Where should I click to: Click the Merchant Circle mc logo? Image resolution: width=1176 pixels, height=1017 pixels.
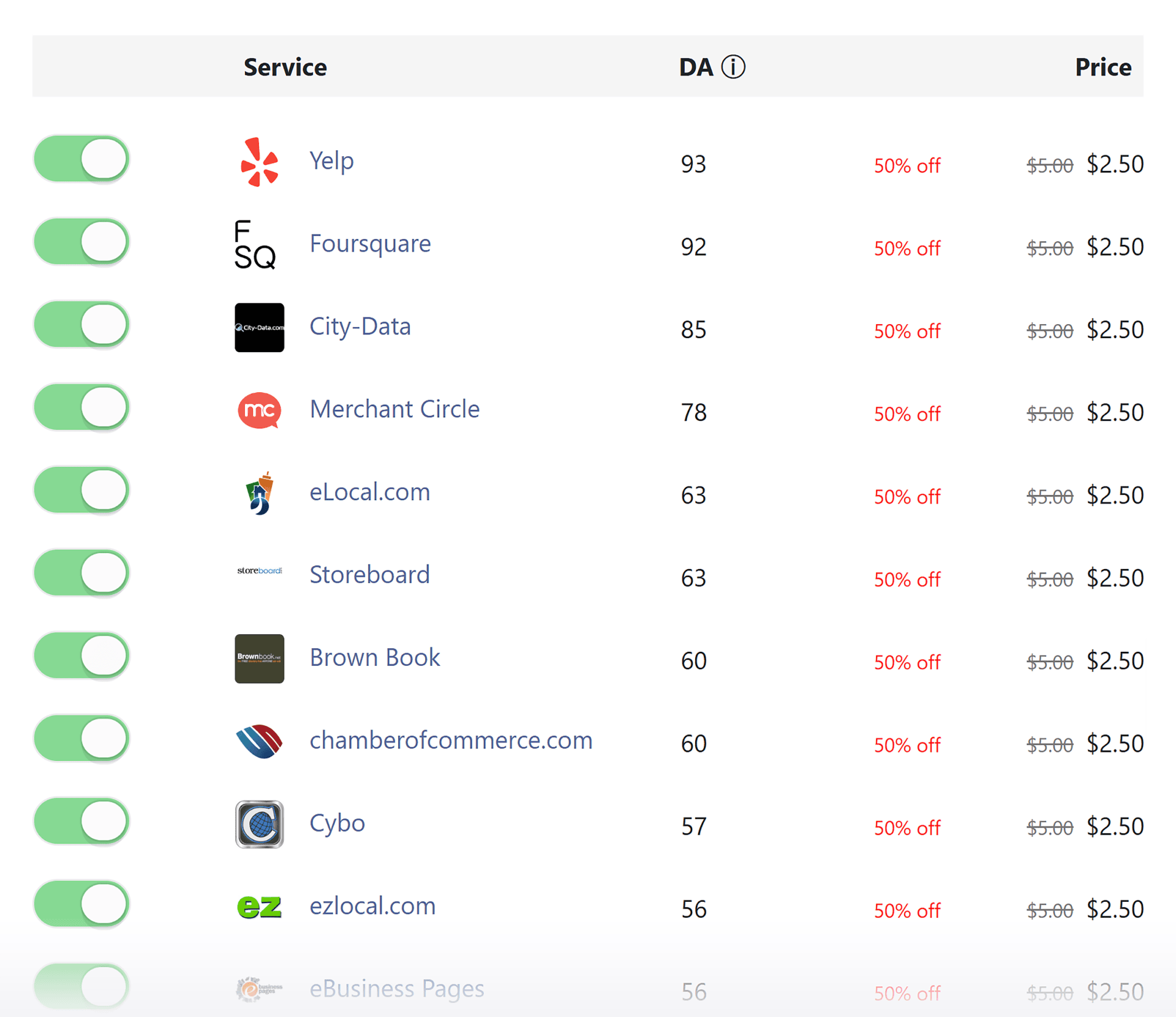coord(259,410)
